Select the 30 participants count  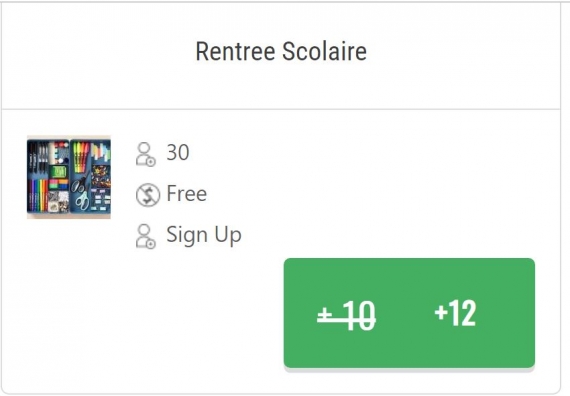pos(178,152)
